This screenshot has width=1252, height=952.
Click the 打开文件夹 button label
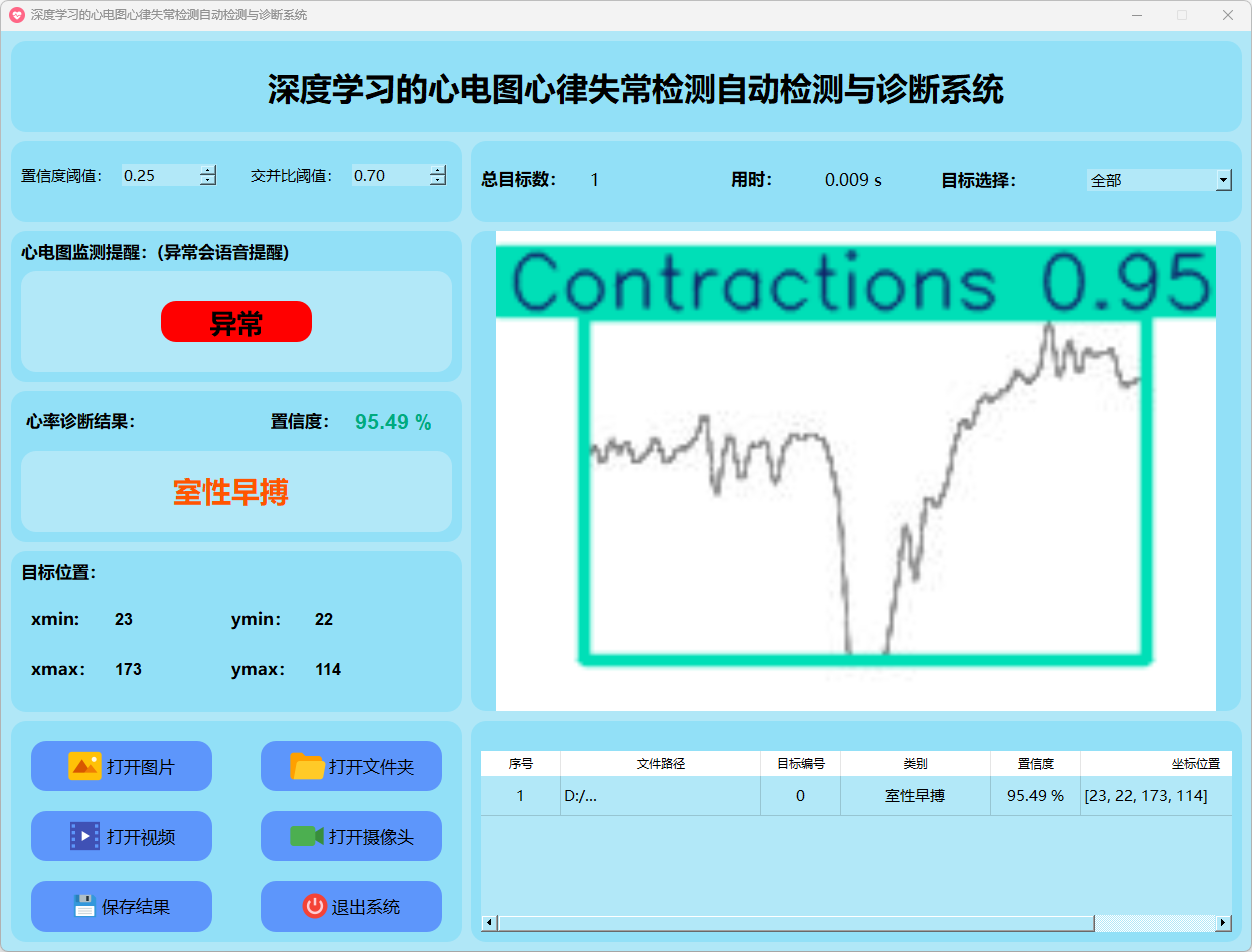pos(371,767)
